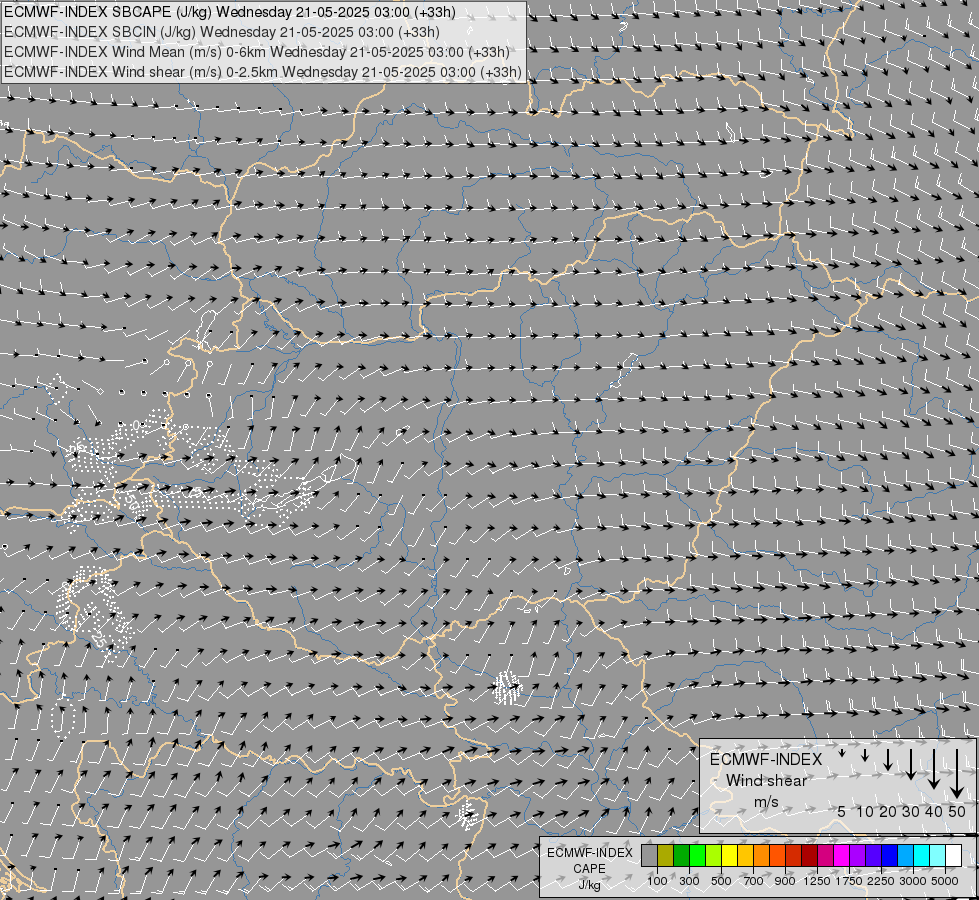Select the Wind Mean 0-6km title line
The height and width of the screenshot is (900, 979).
[x=257, y=52]
